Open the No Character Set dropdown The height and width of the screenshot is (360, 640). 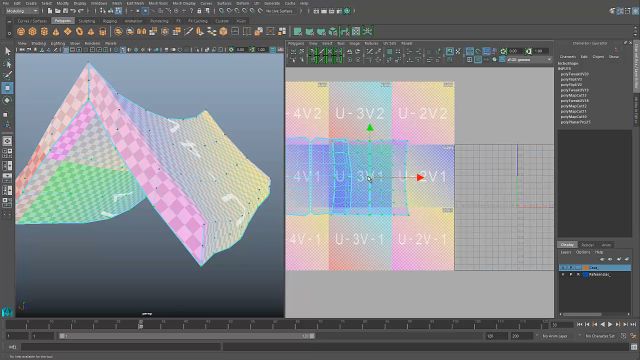coord(600,336)
